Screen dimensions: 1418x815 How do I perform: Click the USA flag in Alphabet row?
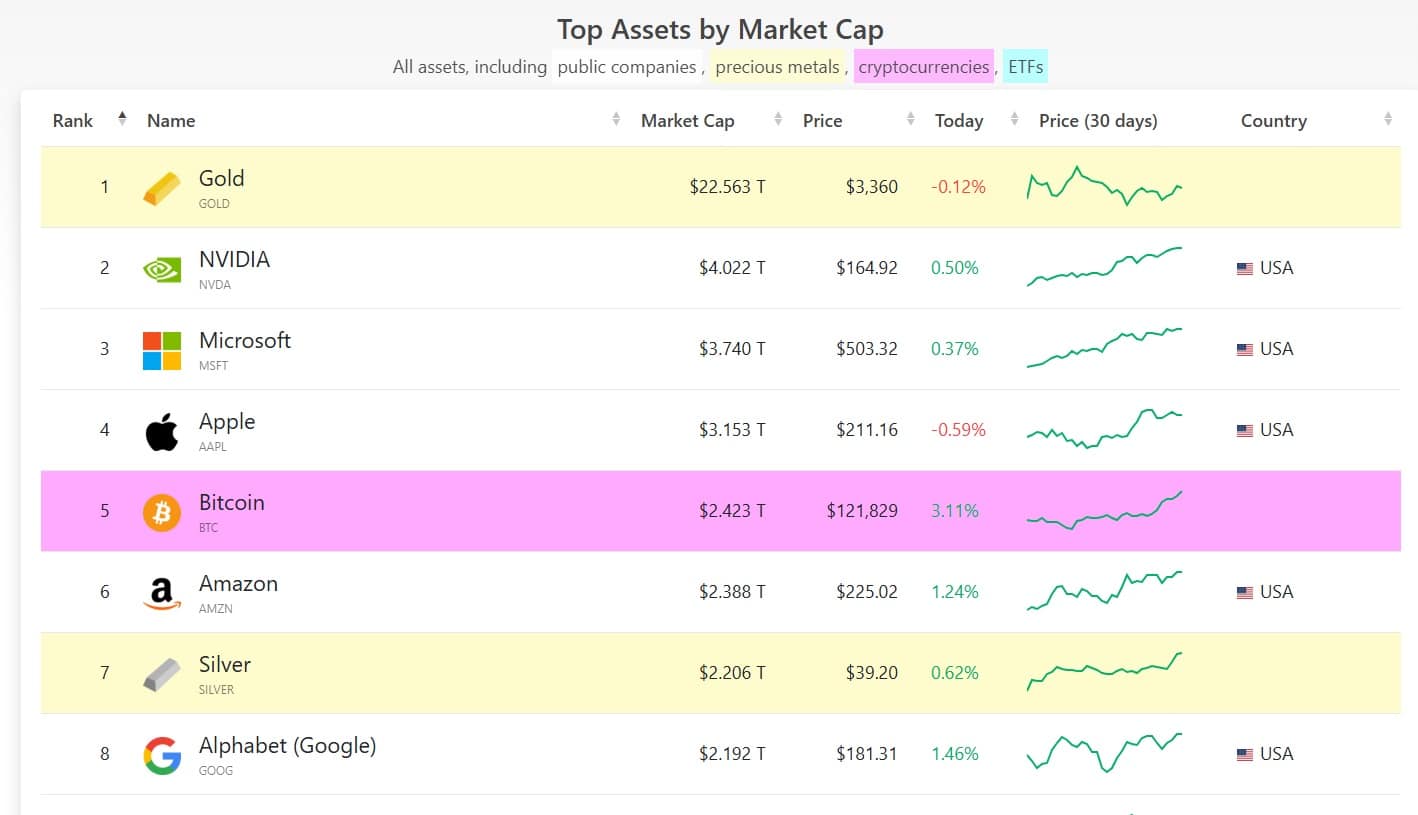1245,754
